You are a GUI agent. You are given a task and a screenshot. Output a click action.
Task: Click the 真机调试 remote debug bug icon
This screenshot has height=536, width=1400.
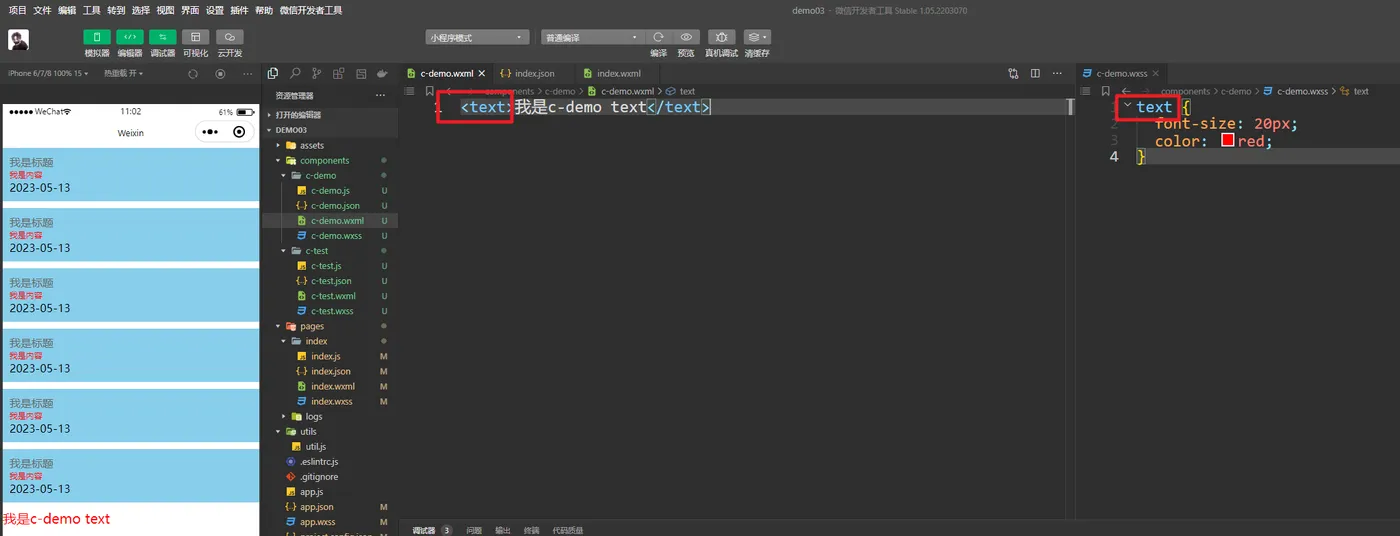[721, 37]
